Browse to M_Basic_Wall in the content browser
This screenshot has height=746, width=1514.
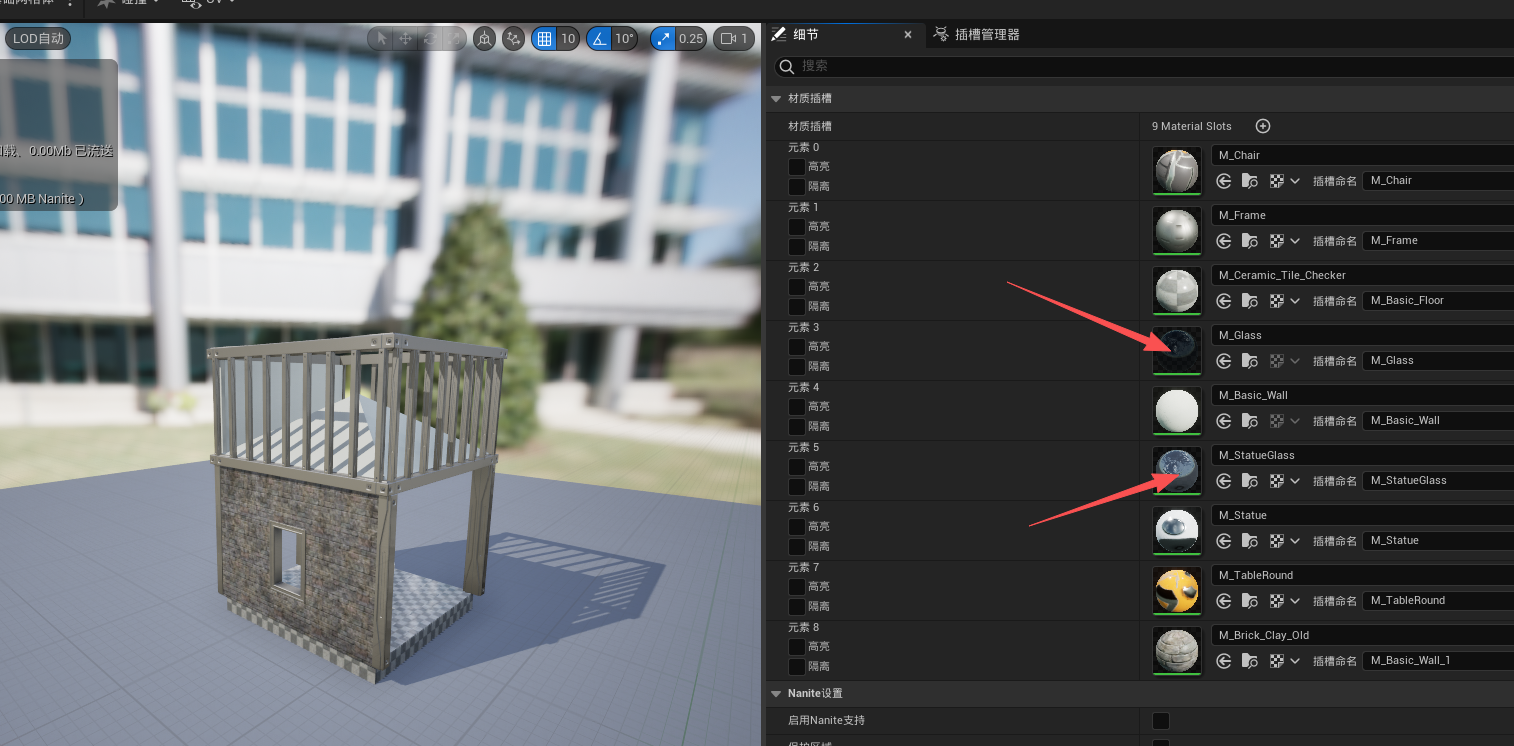tap(1250, 421)
